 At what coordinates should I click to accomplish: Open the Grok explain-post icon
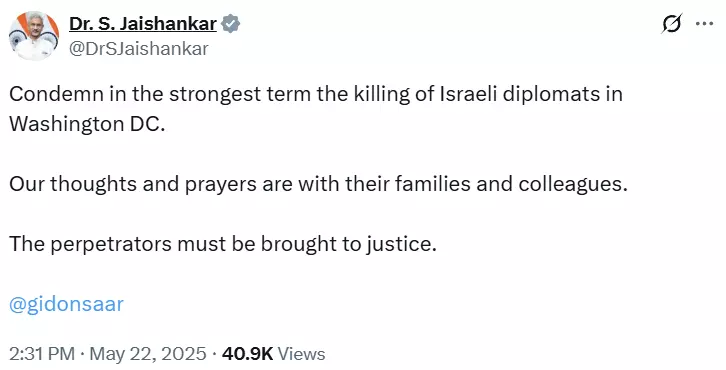click(671, 24)
